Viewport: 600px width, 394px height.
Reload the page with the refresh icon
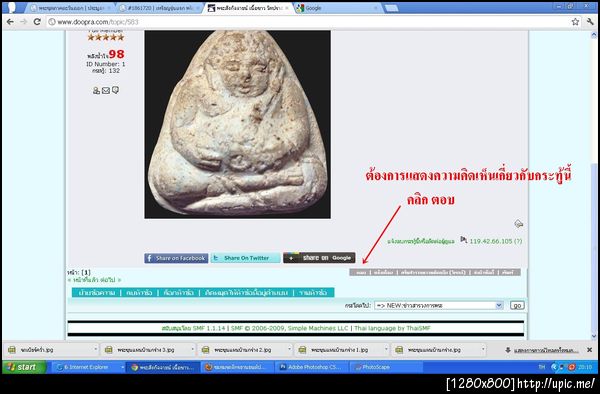(37, 22)
